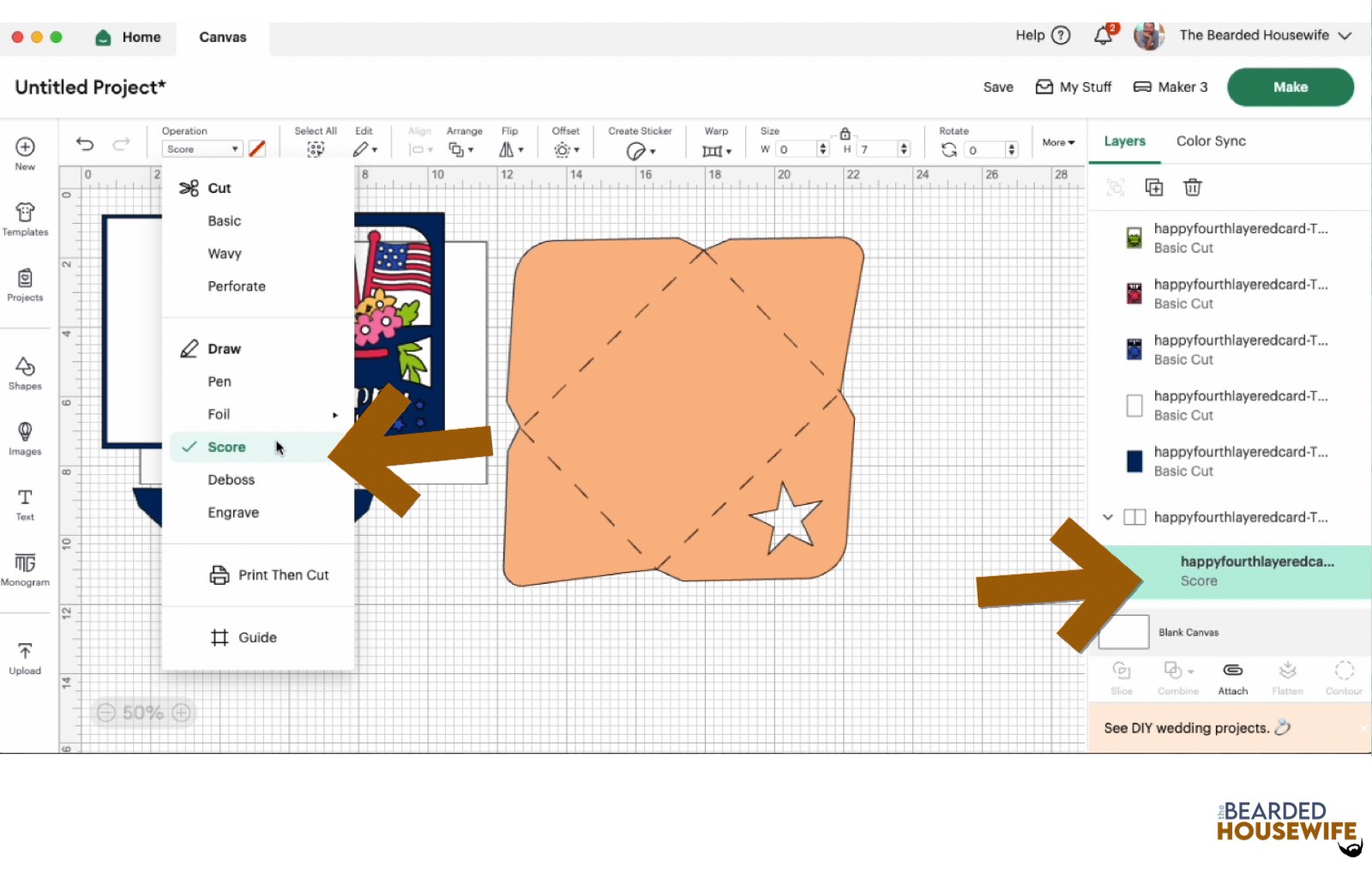
Task: Open the Operation dropdown showing Score
Action: click(202, 149)
